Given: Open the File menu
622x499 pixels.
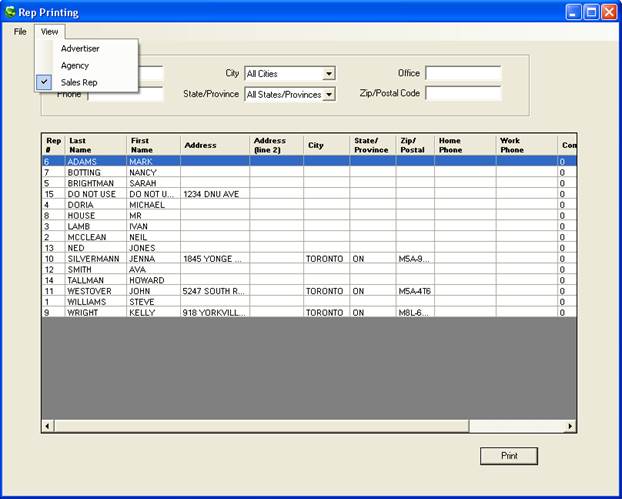Looking at the screenshot, I should coord(20,32).
